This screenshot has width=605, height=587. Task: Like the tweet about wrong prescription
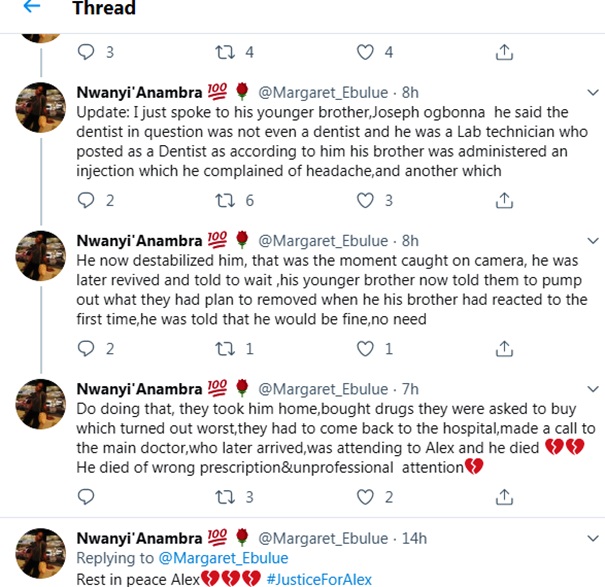coord(366,497)
